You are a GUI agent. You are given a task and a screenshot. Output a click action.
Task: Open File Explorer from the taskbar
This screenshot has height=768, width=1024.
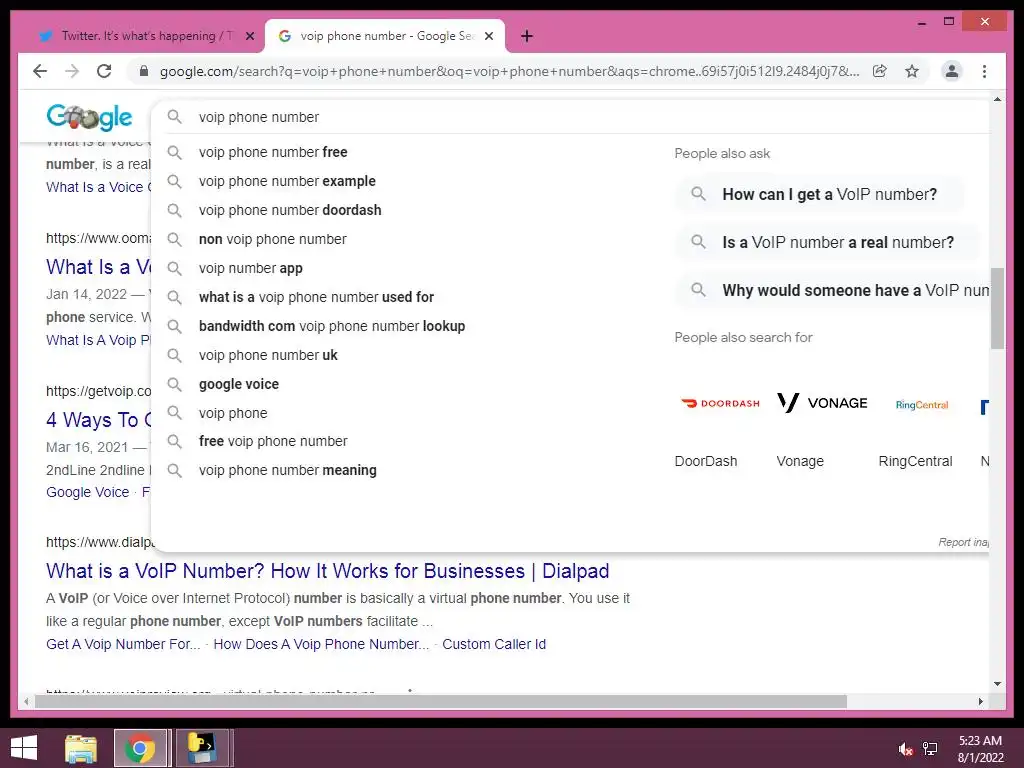coord(81,748)
